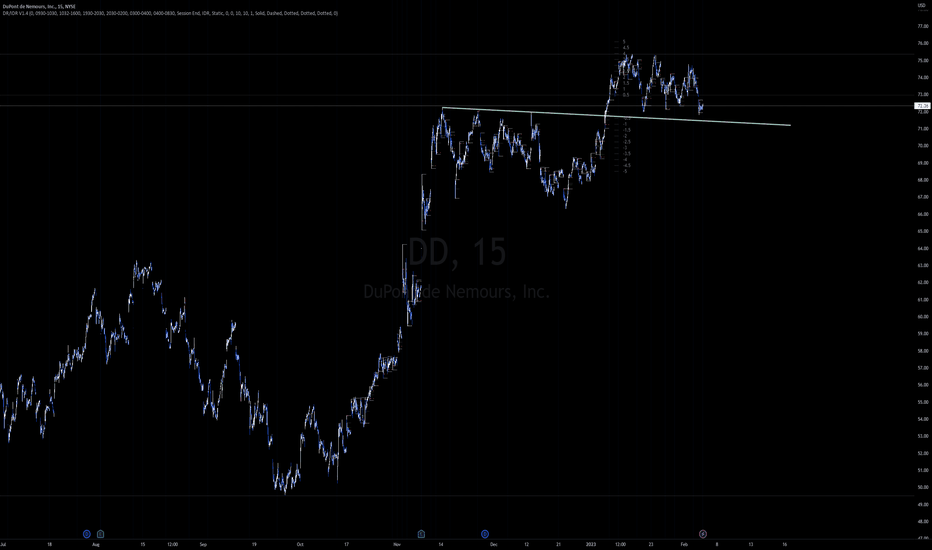Open the dividend marker left of Dec

coord(485,534)
